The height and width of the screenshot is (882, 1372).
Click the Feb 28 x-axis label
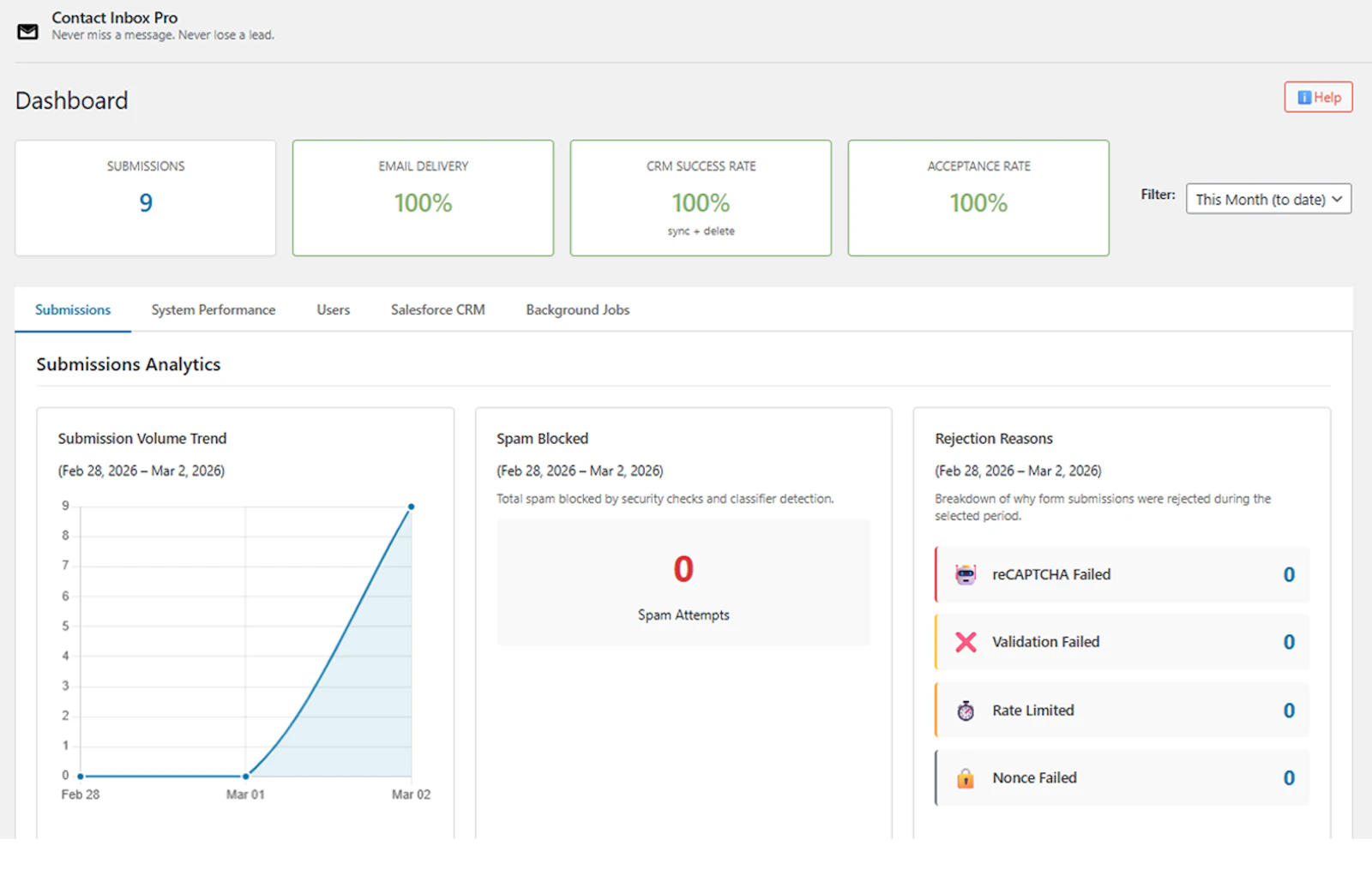tap(81, 795)
